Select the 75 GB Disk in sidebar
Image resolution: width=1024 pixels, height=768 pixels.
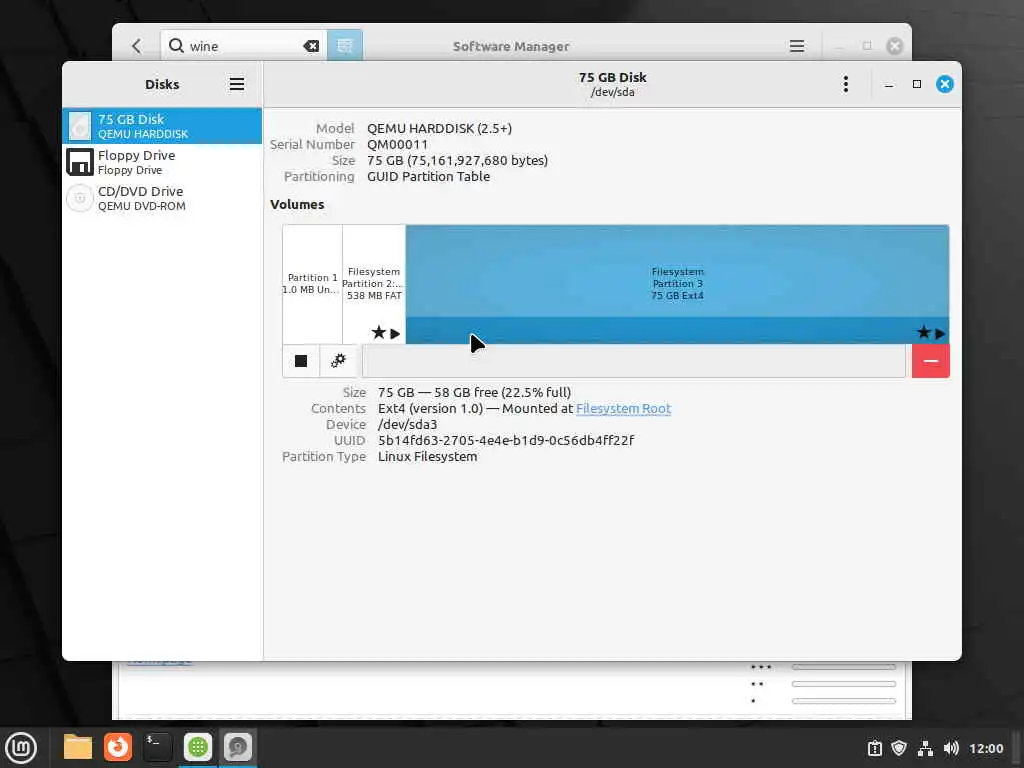click(x=162, y=126)
